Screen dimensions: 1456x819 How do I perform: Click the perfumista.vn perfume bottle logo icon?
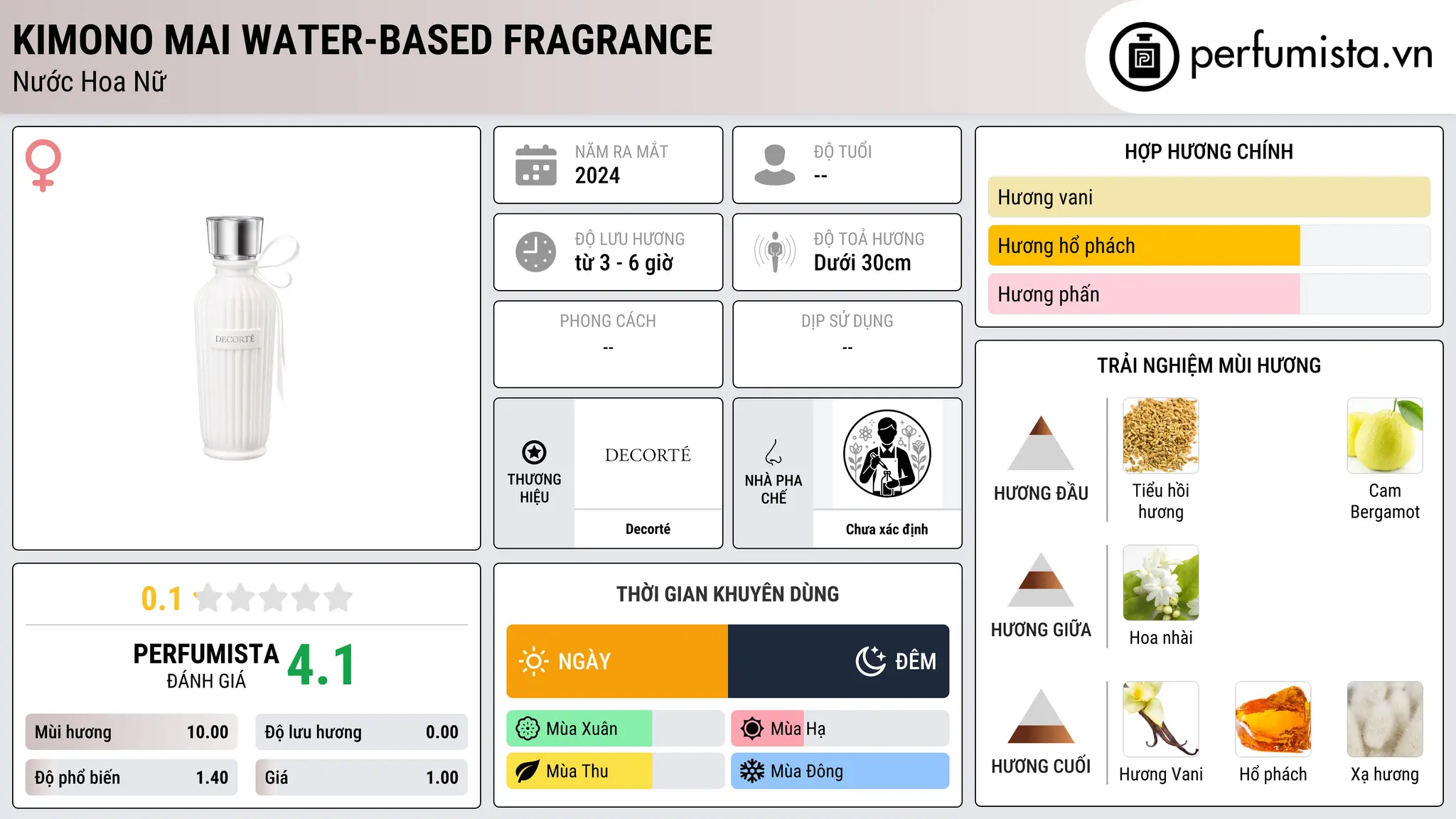pyautogui.click(x=1144, y=57)
